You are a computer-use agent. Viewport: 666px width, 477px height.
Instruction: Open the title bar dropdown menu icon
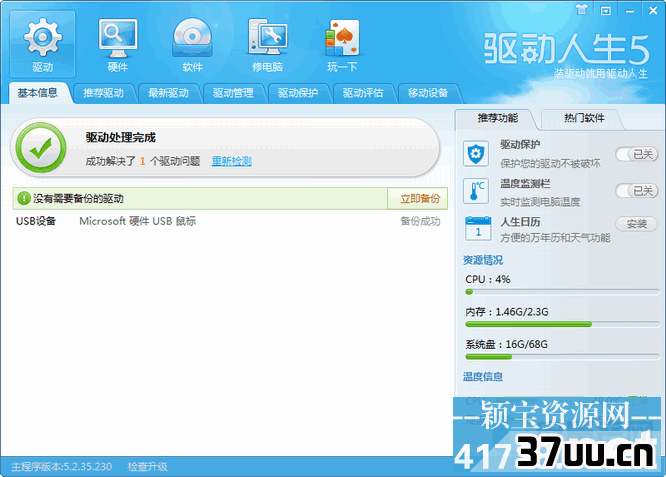click(x=605, y=10)
